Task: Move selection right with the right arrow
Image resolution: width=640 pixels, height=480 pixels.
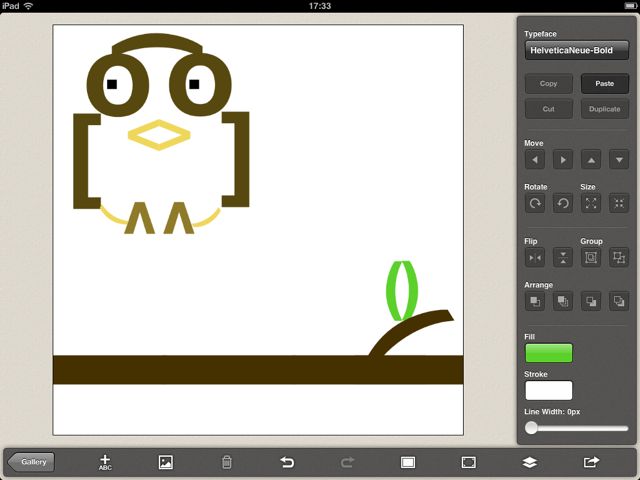Action: 563,160
